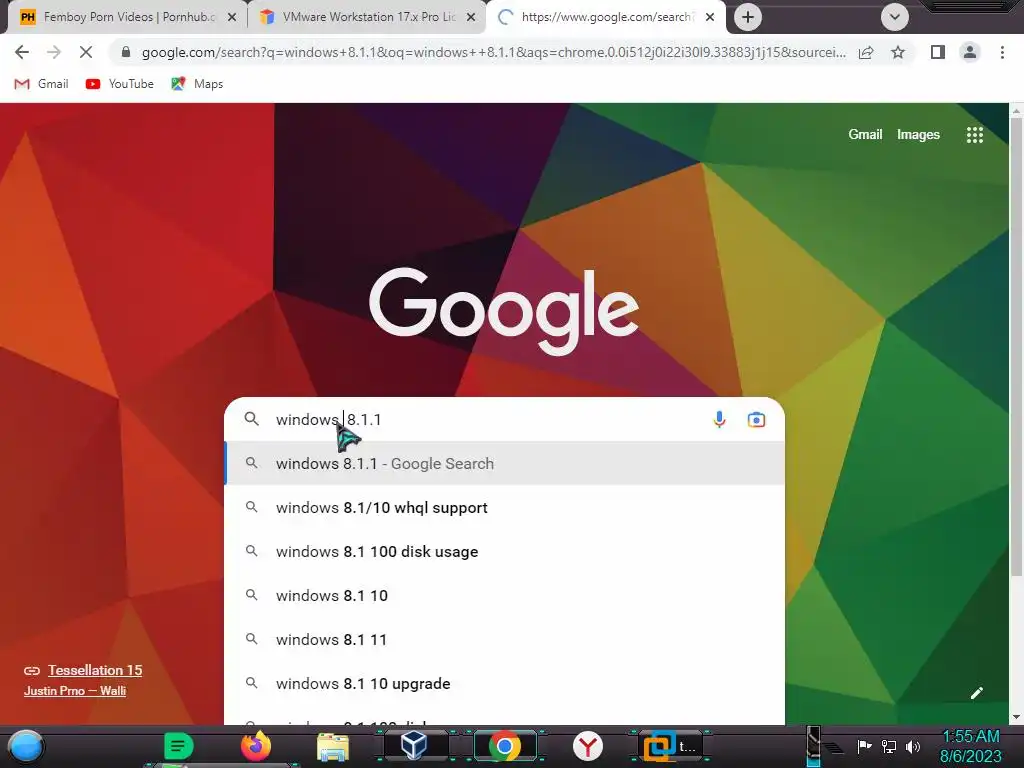Select suggestion "windows 8.1 100 disk usage"

504,551
